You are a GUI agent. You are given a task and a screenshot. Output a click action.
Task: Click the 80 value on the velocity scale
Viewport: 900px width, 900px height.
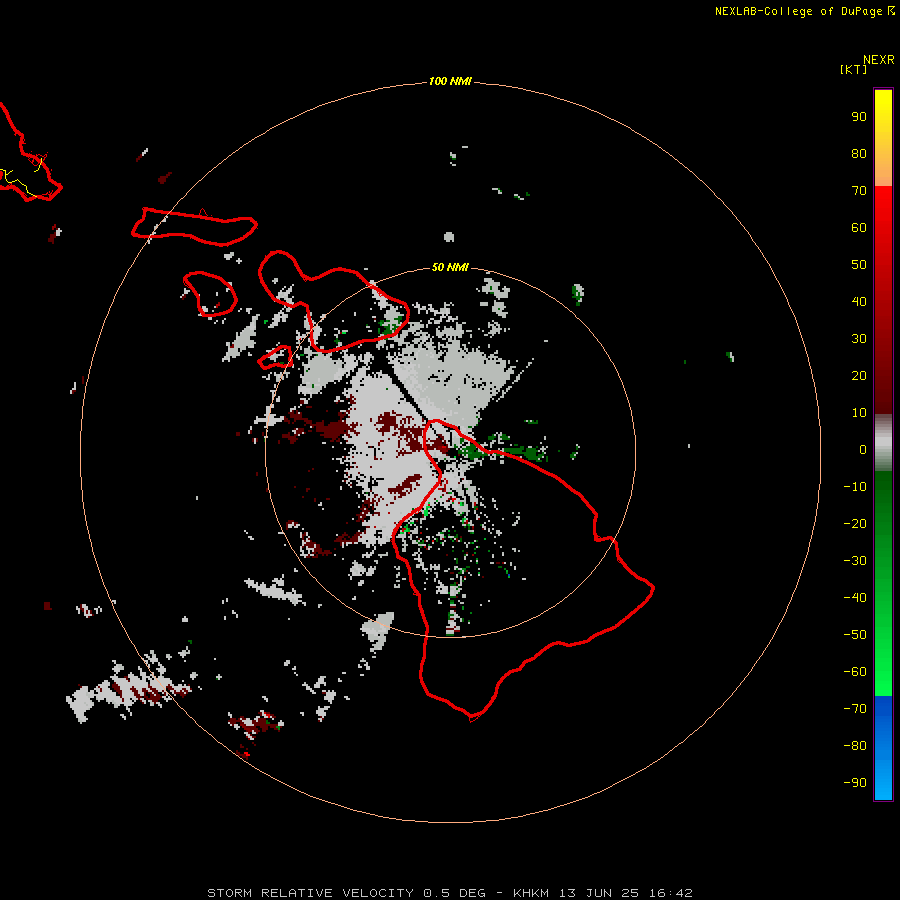point(859,154)
